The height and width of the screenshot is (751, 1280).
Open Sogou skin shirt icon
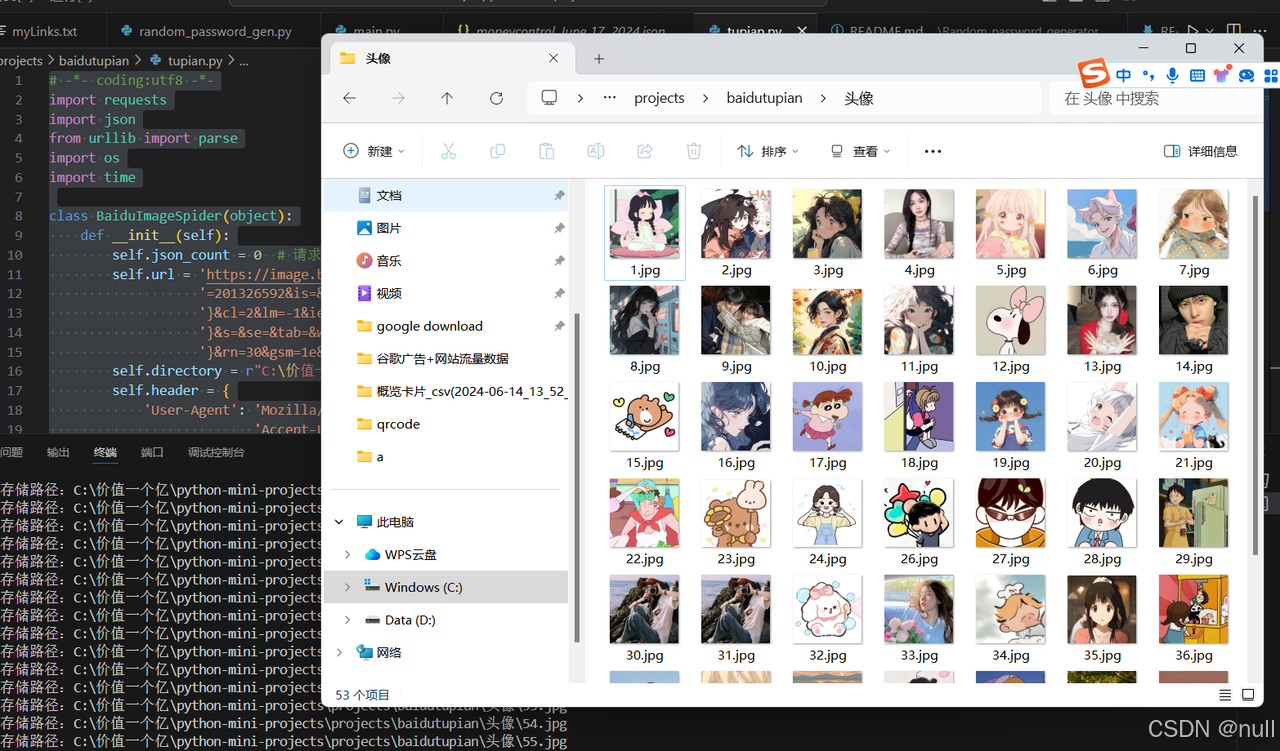click(x=1221, y=75)
